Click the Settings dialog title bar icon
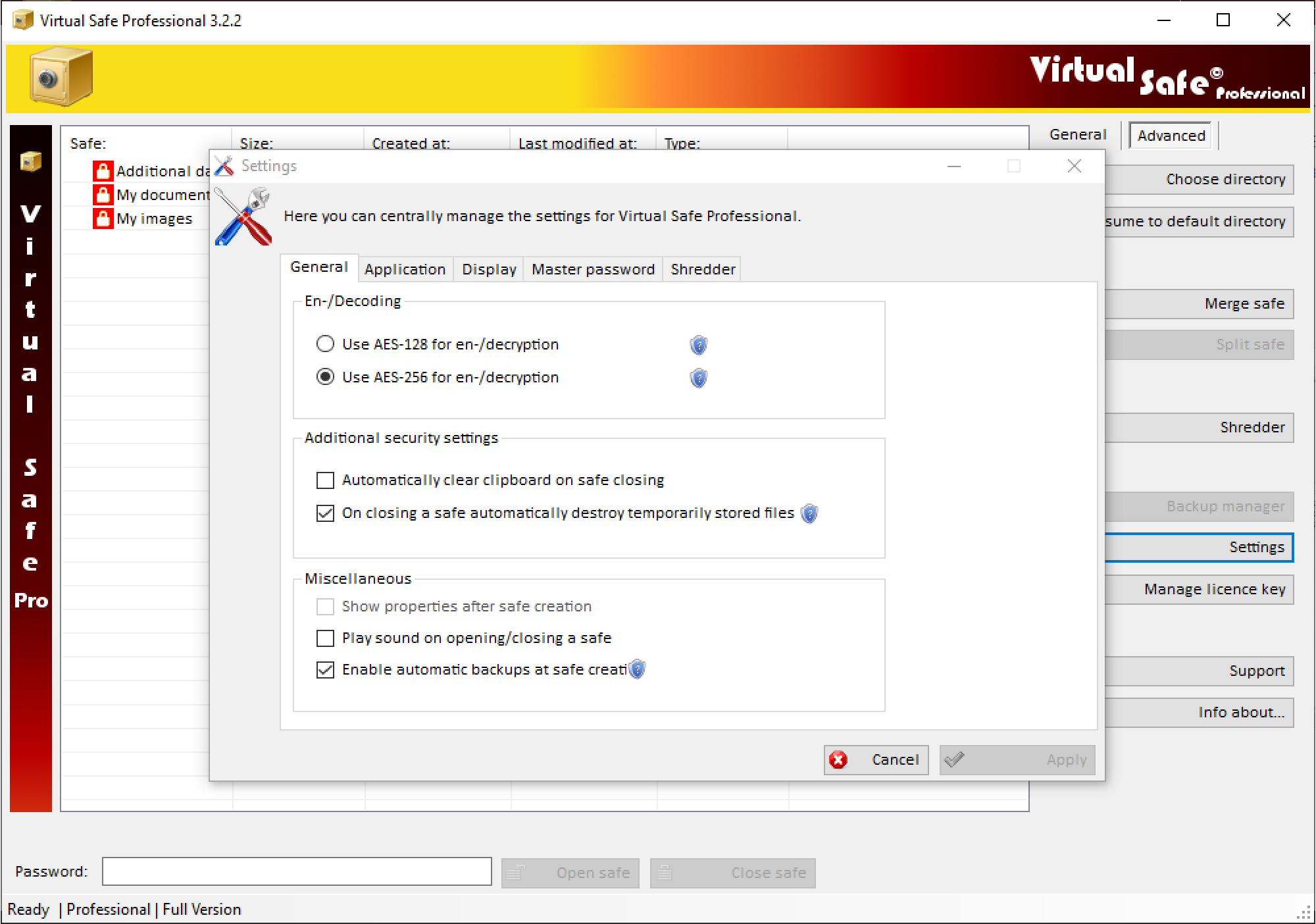 coord(224,166)
